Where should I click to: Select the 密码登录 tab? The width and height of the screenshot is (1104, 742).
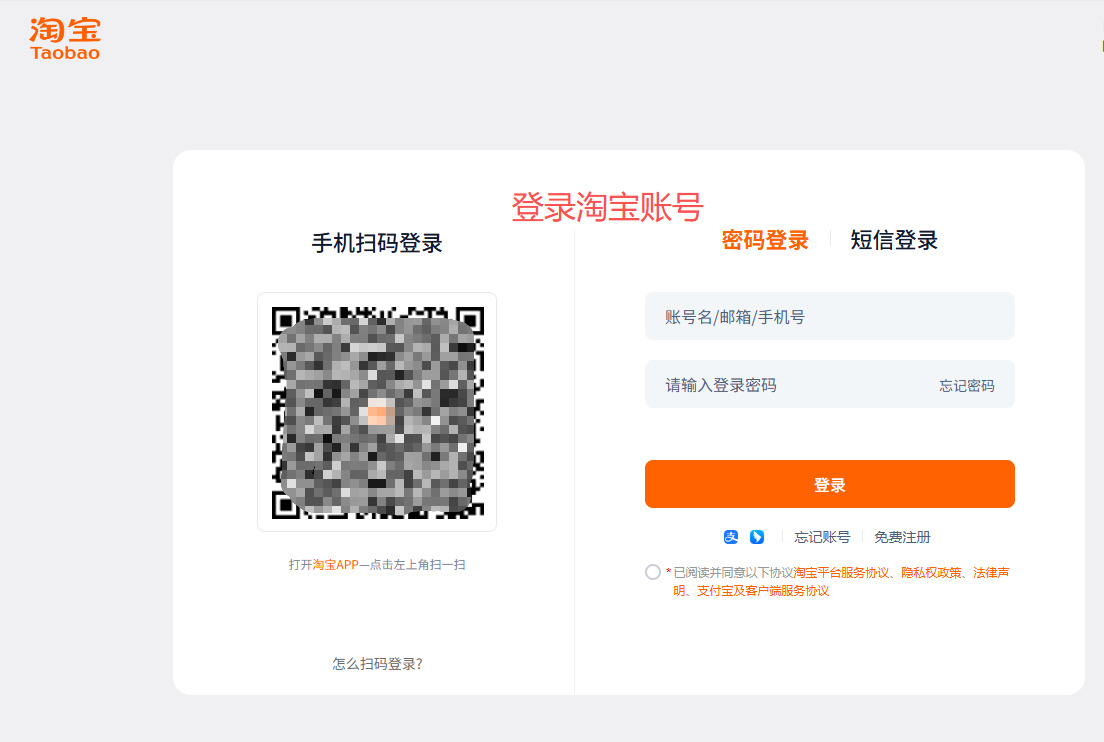click(765, 240)
